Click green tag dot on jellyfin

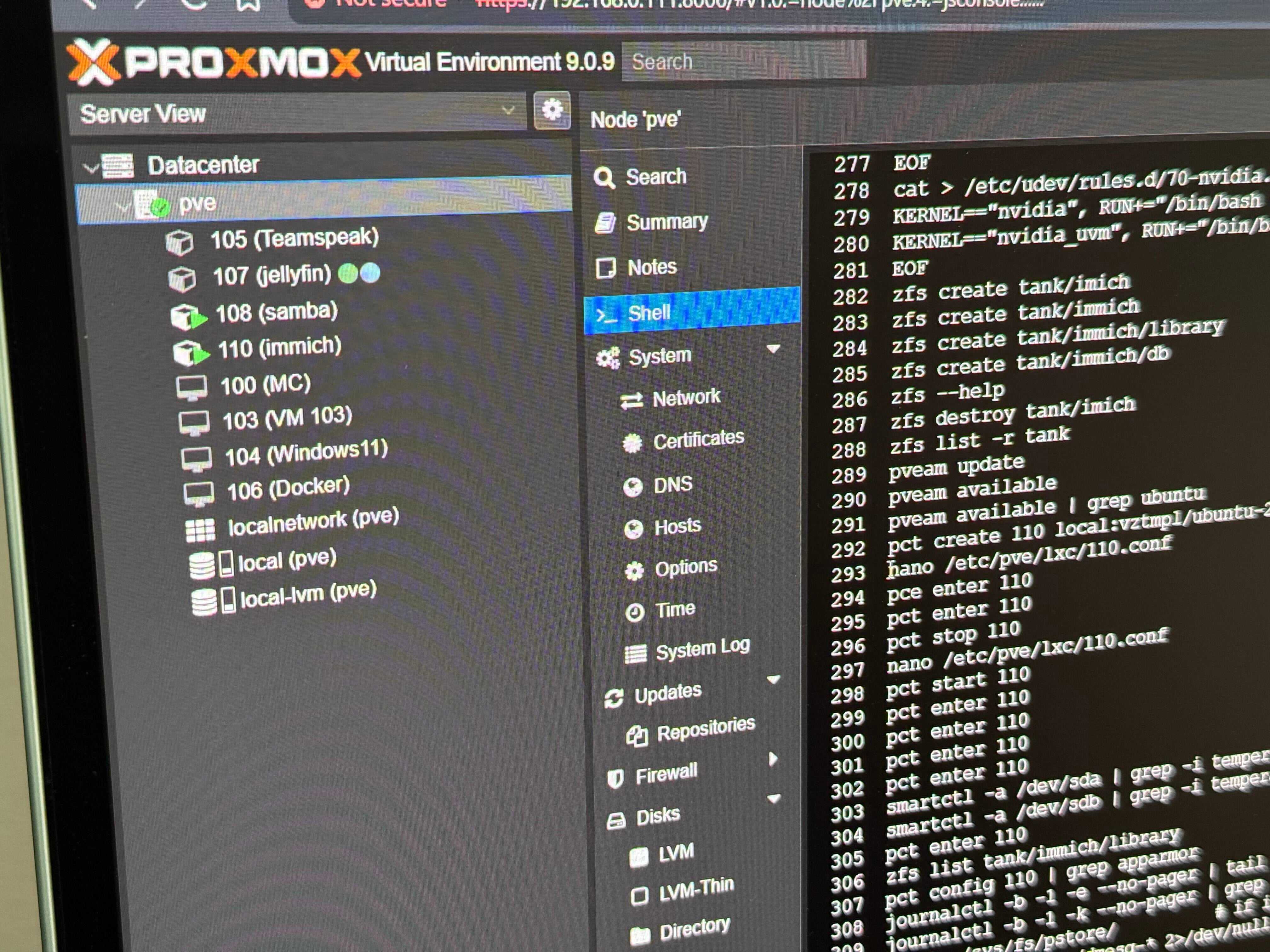tap(348, 273)
